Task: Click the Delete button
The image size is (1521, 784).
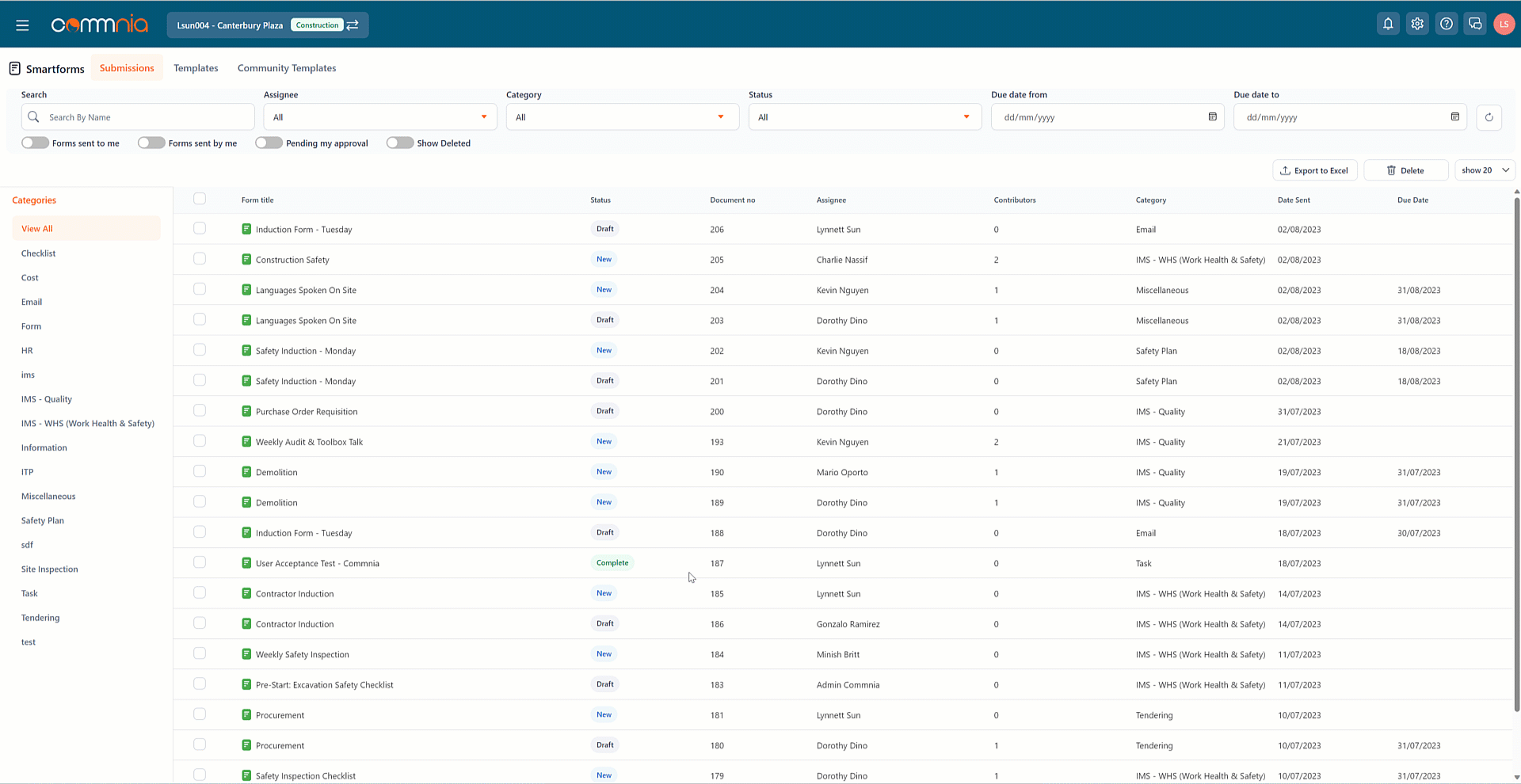Action: pos(1406,170)
